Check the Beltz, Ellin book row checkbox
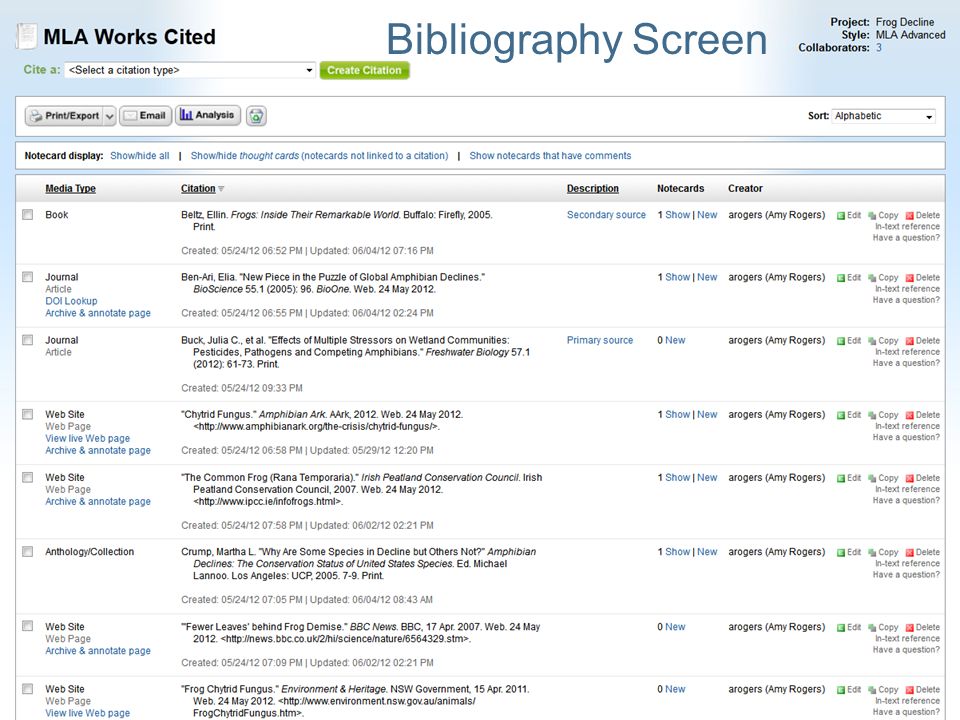Image resolution: width=960 pixels, height=720 pixels. [x=28, y=215]
